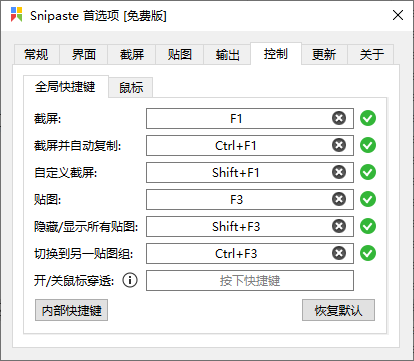414x361 pixels.
Task: Clear the 贴图 F3 shortcut
Action: 339,199
